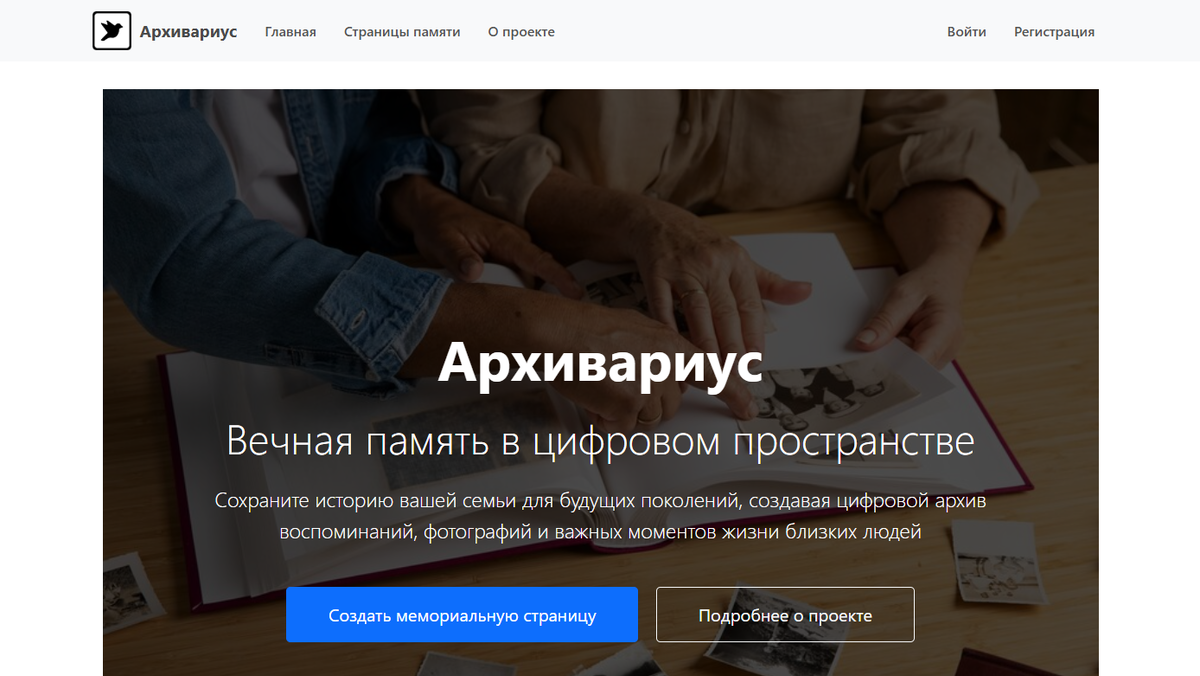1200x676 pixels.
Task: Open the Регистрация page
Action: (x=1054, y=32)
